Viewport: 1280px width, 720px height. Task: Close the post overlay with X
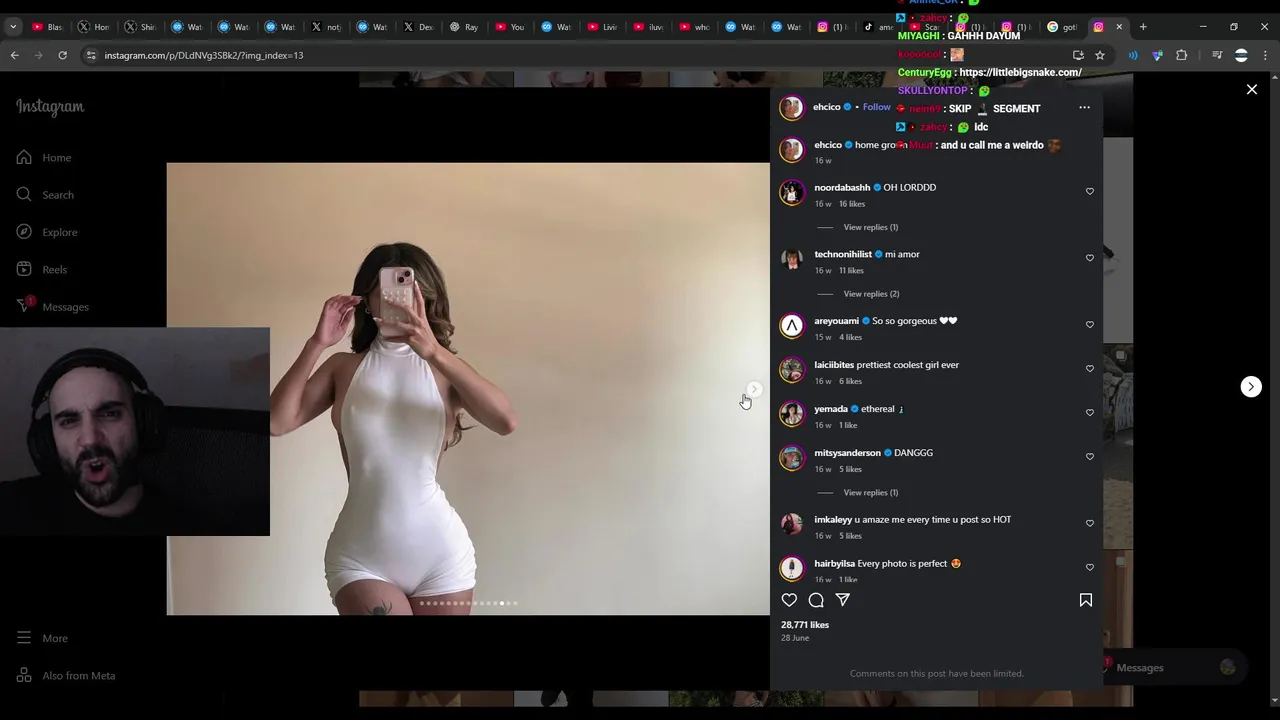[x=1251, y=90]
